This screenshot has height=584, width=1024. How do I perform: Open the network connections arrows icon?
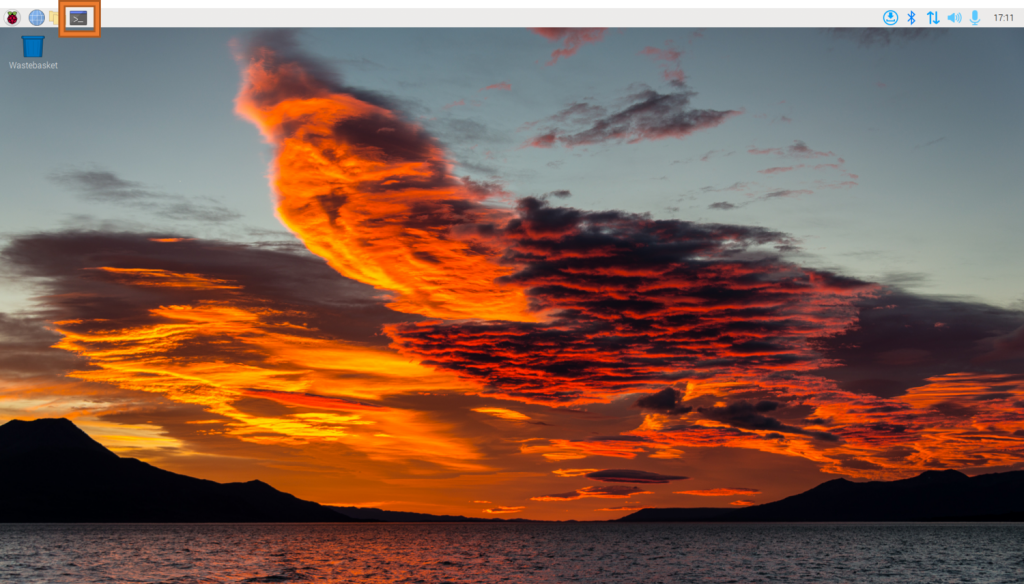[933, 18]
